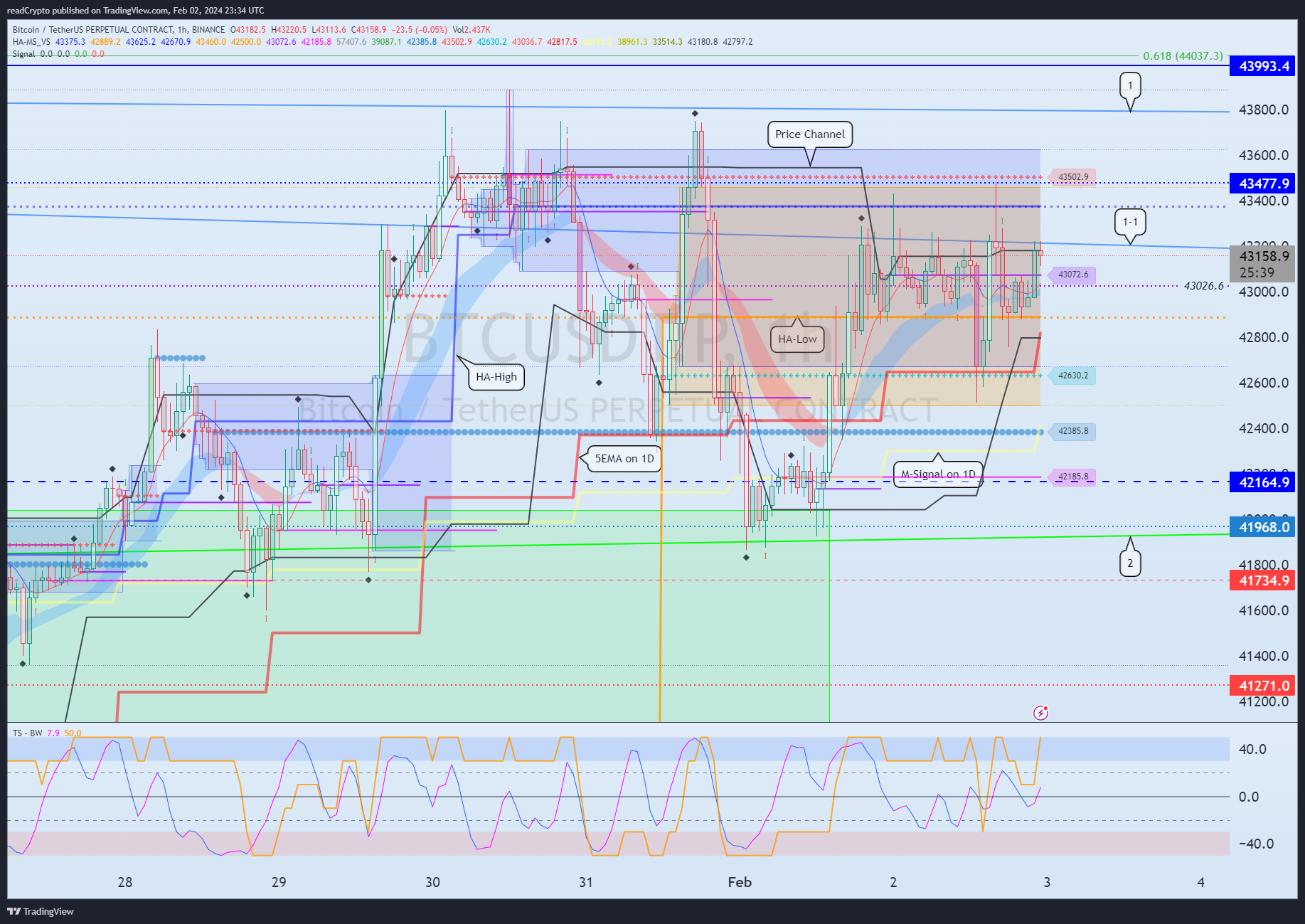
Task: Click the blue 42385.8 level tag
Action: [1072, 431]
